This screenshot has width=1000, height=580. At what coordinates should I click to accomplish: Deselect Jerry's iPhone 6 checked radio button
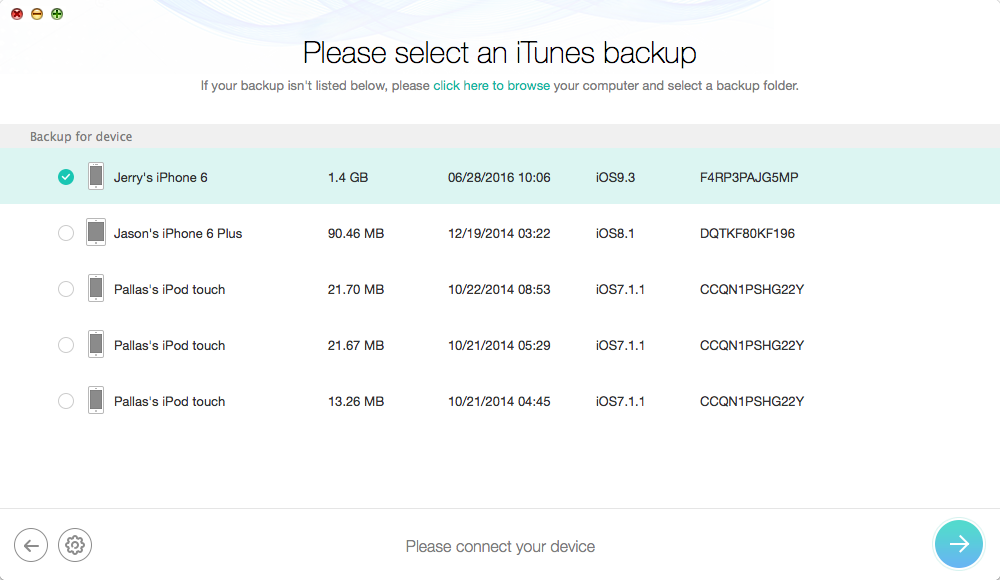click(66, 177)
